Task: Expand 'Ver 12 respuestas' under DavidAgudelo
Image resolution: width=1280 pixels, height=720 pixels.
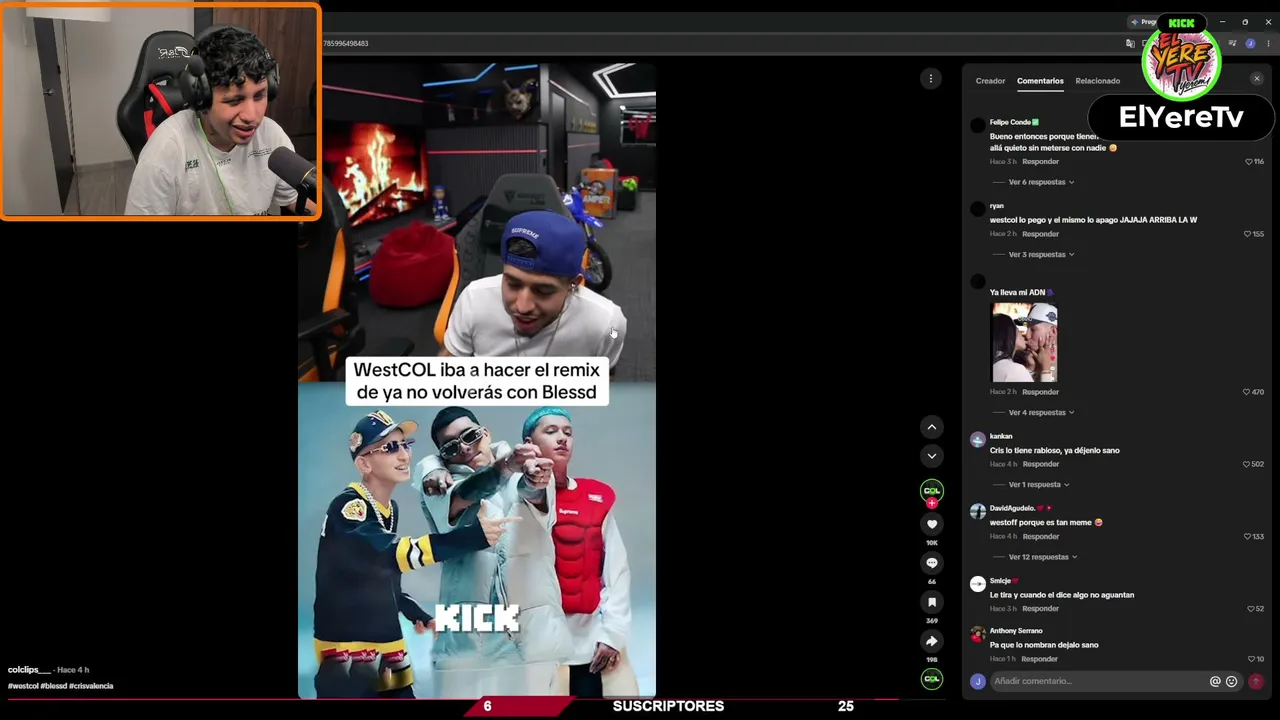Action: tap(1043, 557)
